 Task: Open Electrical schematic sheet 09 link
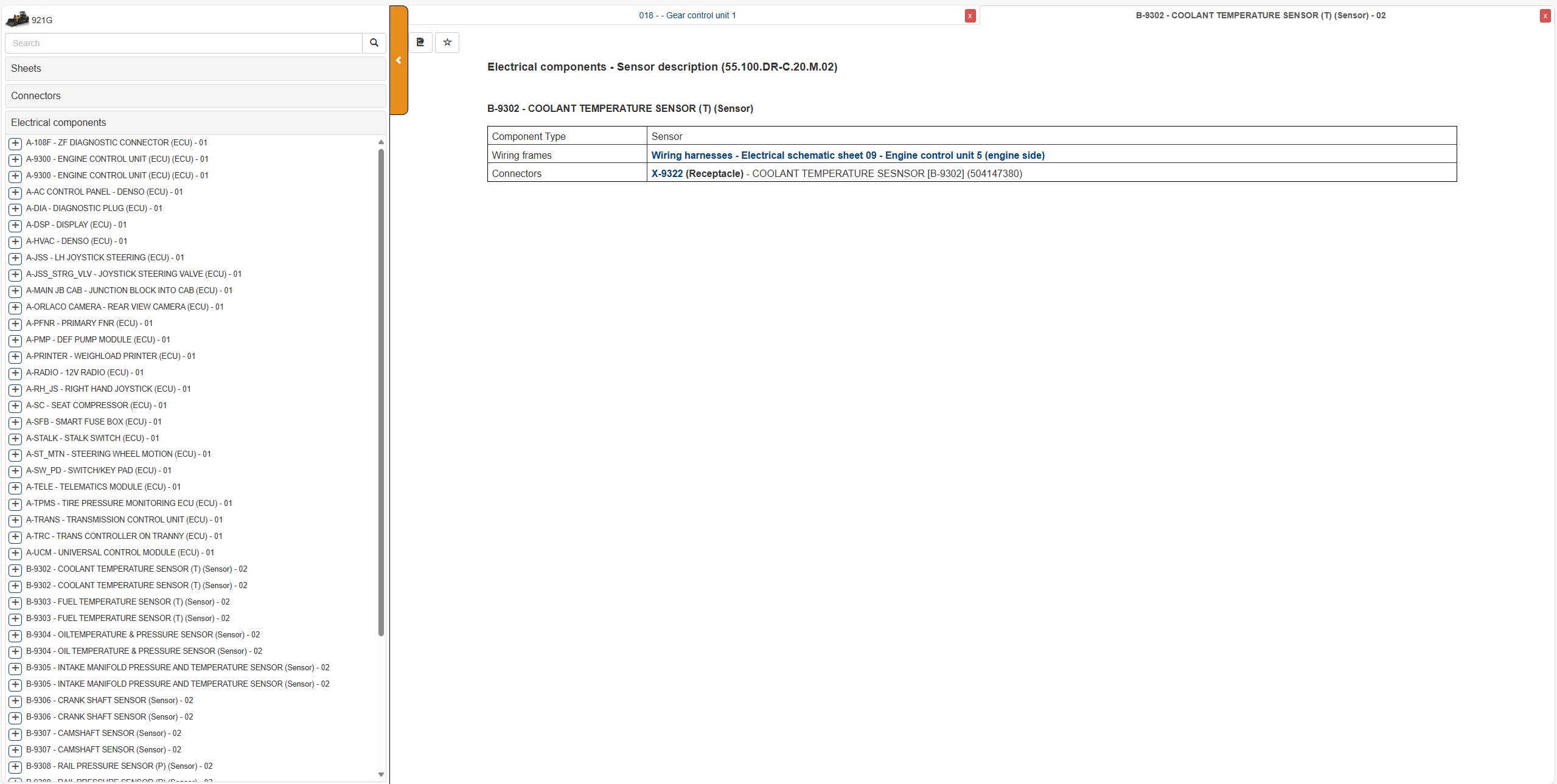tap(848, 155)
